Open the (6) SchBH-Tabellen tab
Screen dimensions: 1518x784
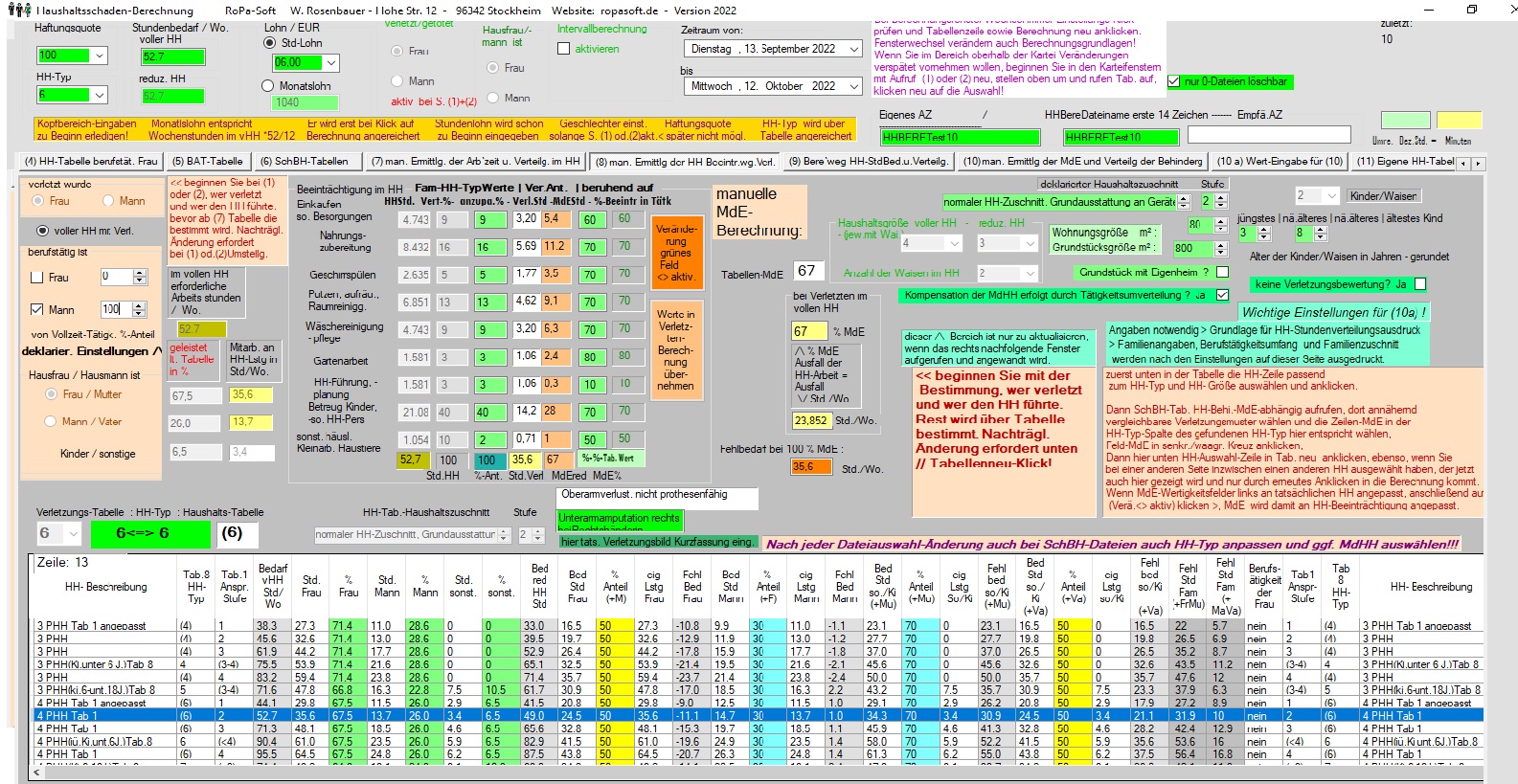304,162
